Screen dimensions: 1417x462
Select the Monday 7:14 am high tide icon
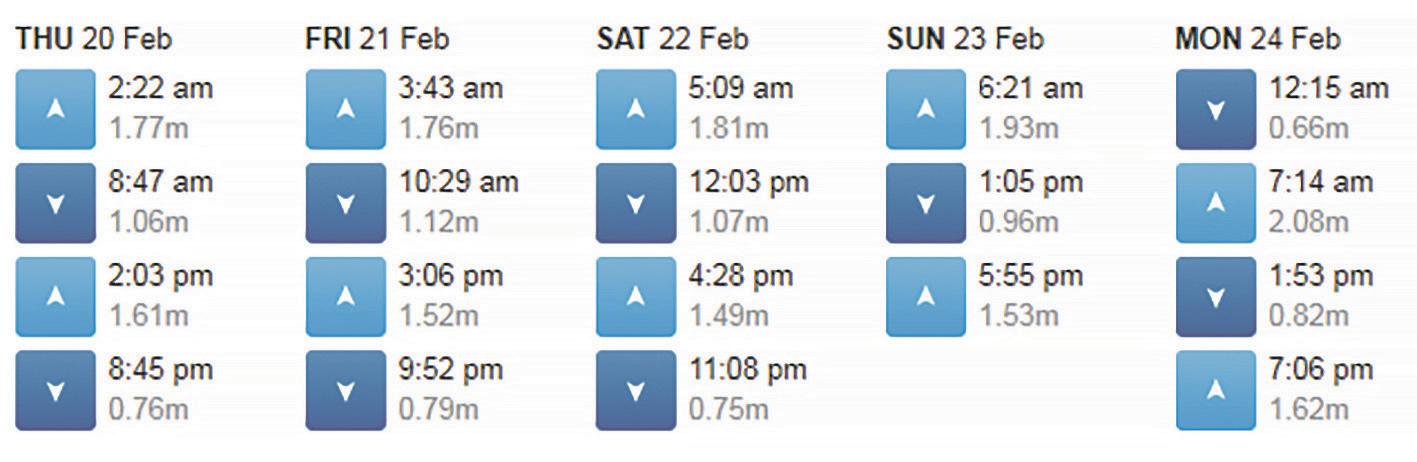coord(1216,203)
